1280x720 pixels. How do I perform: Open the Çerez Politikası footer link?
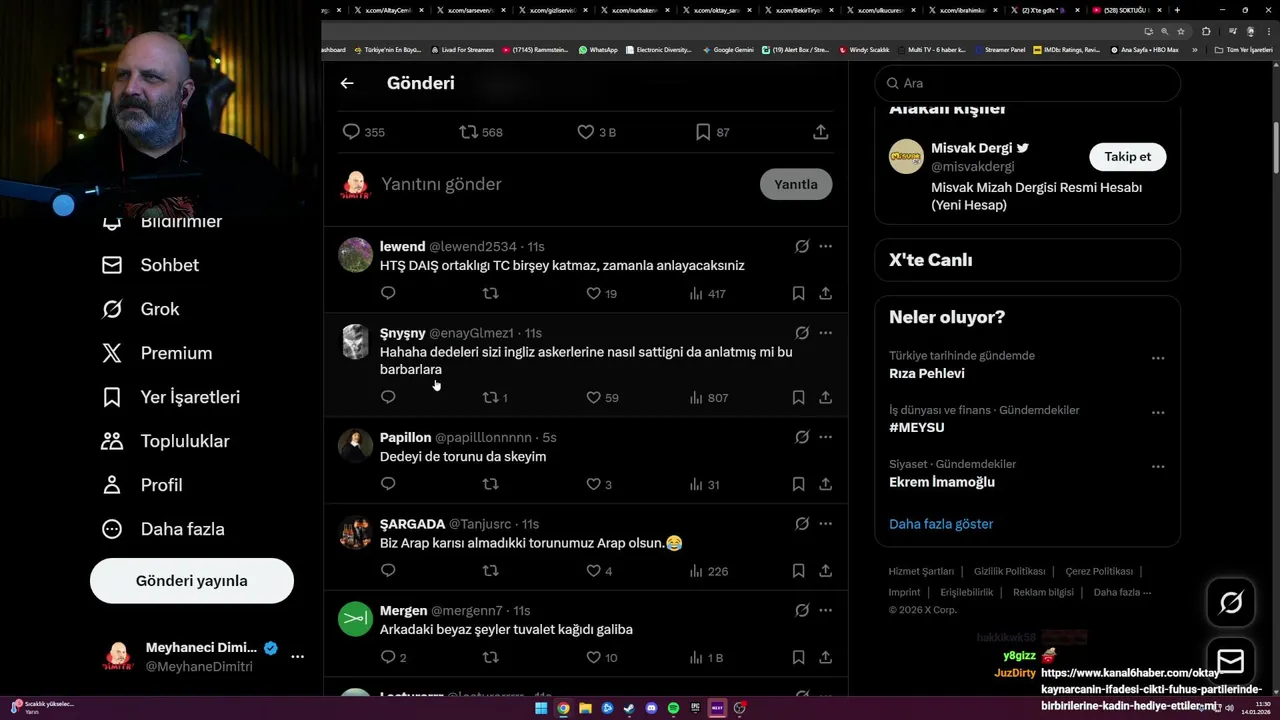(x=1099, y=572)
